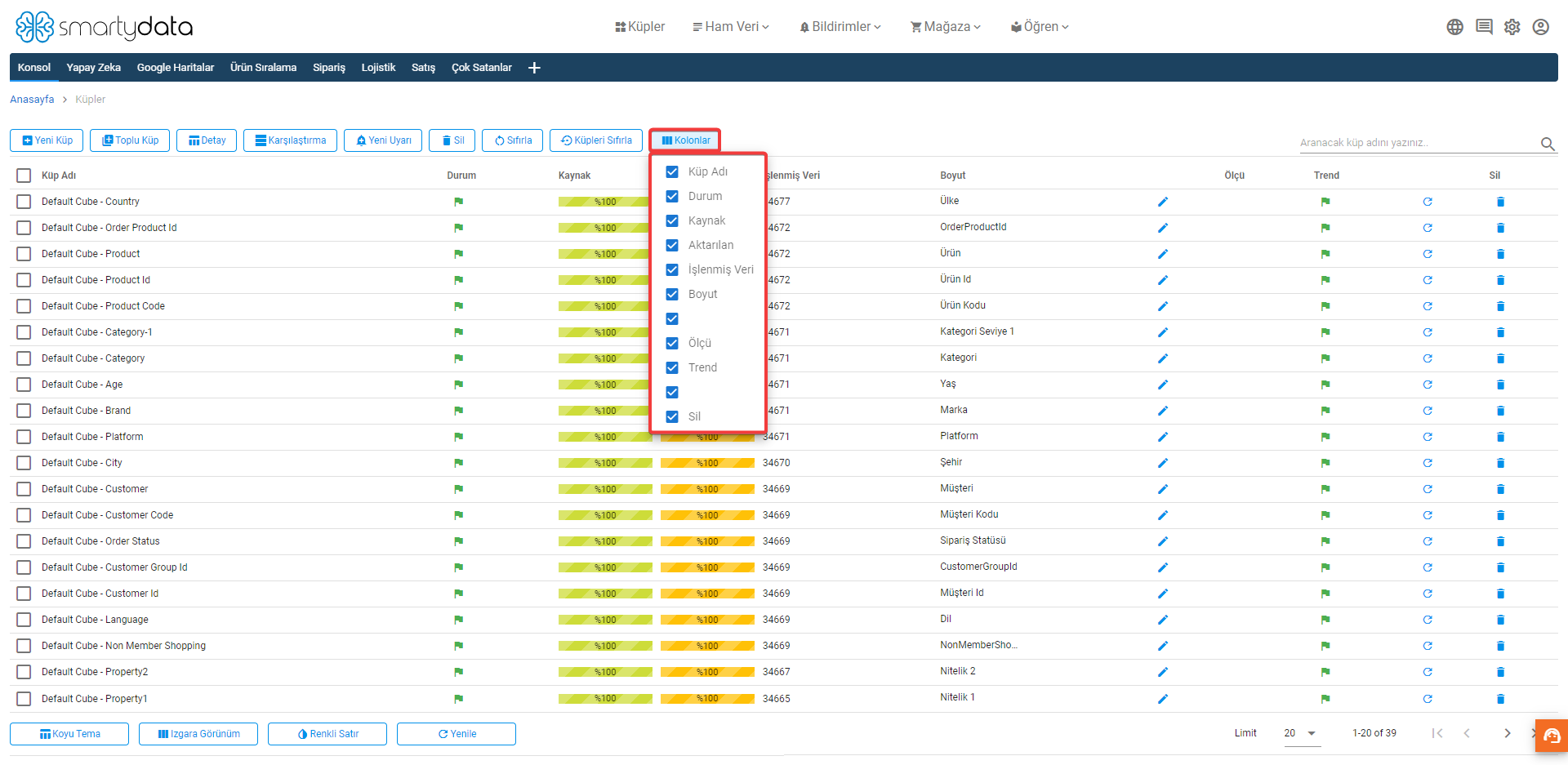Image resolution: width=1568 pixels, height=765 pixels.
Task: Focus the cube name search field
Action: (1417, 143)
